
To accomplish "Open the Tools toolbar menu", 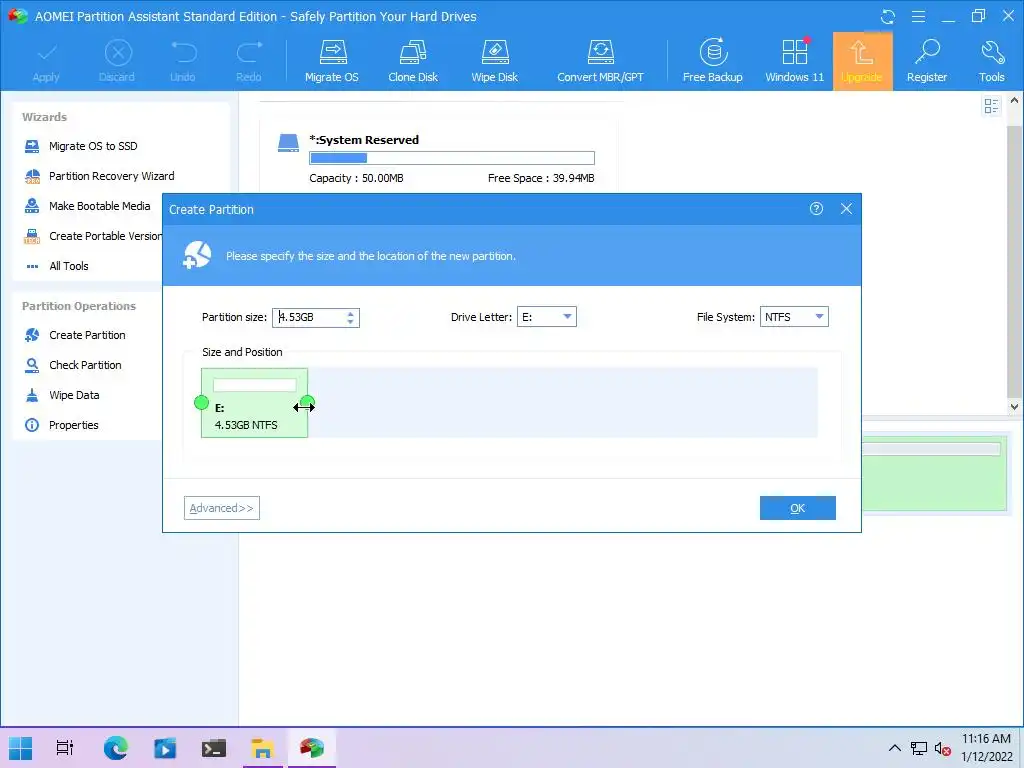I will pos(991,61).
